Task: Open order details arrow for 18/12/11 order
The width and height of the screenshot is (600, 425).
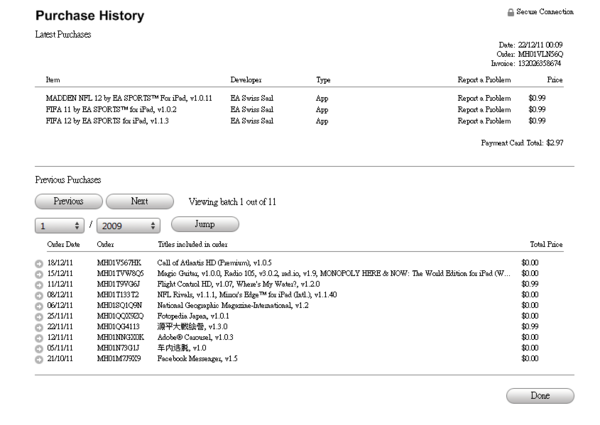Action: click(39, 264)
